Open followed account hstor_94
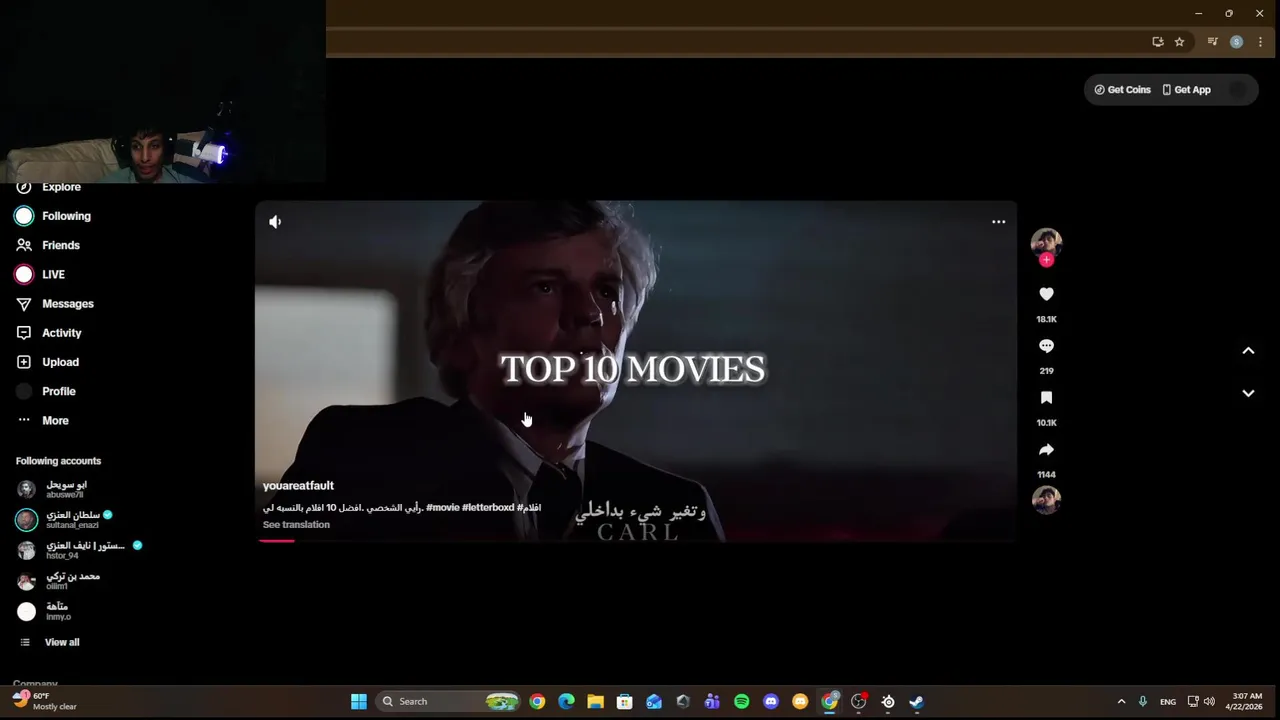1280x720 pixels. coord(80,550)
